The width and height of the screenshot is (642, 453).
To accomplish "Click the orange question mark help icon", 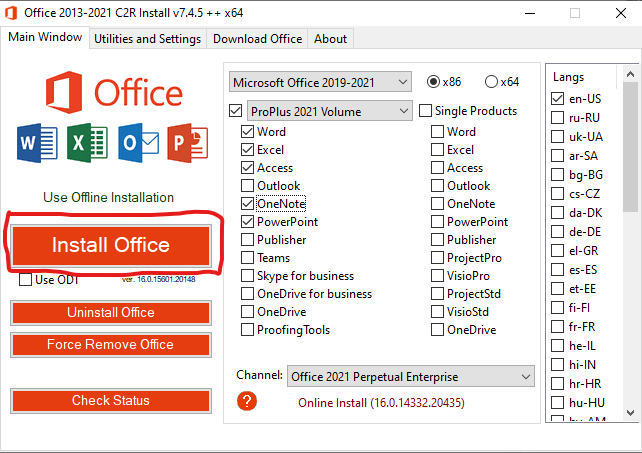I will pyautogui.click(x=247, y=401).
